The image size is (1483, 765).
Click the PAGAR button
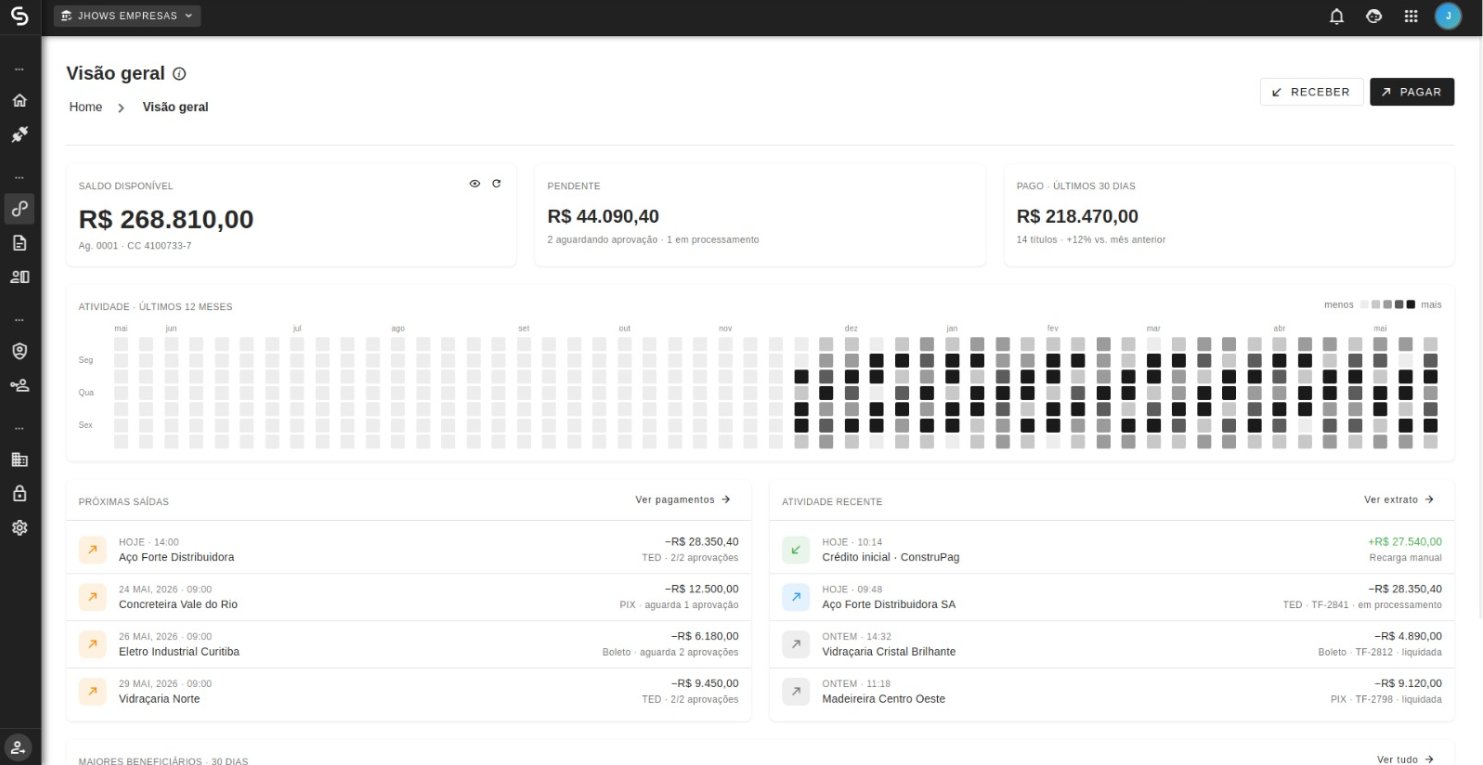pos(1411,92)
